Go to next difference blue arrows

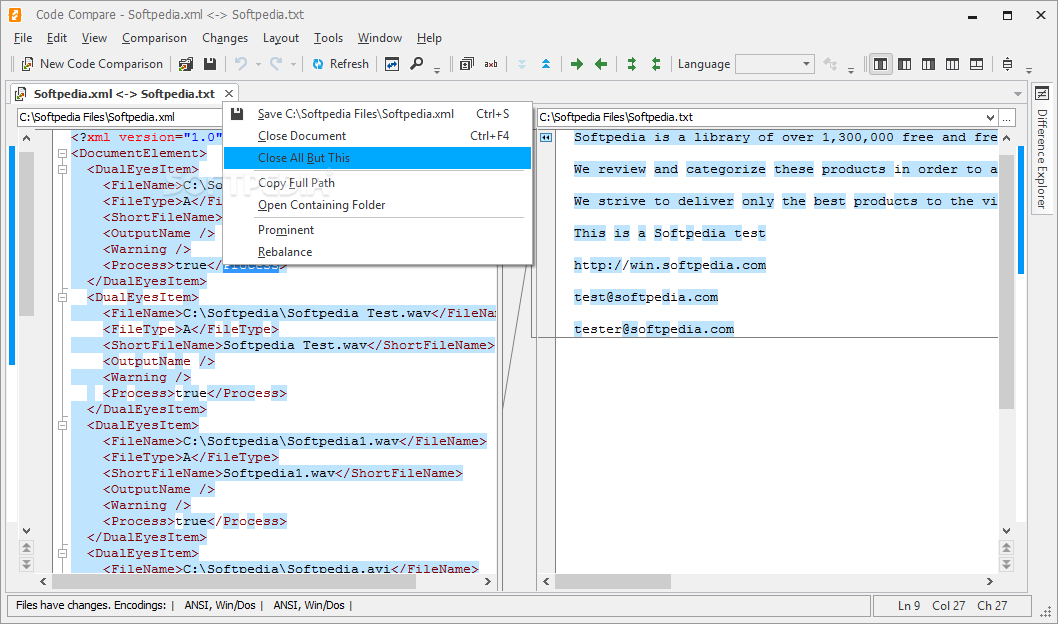pyautogui.click(x=522, y=64)
